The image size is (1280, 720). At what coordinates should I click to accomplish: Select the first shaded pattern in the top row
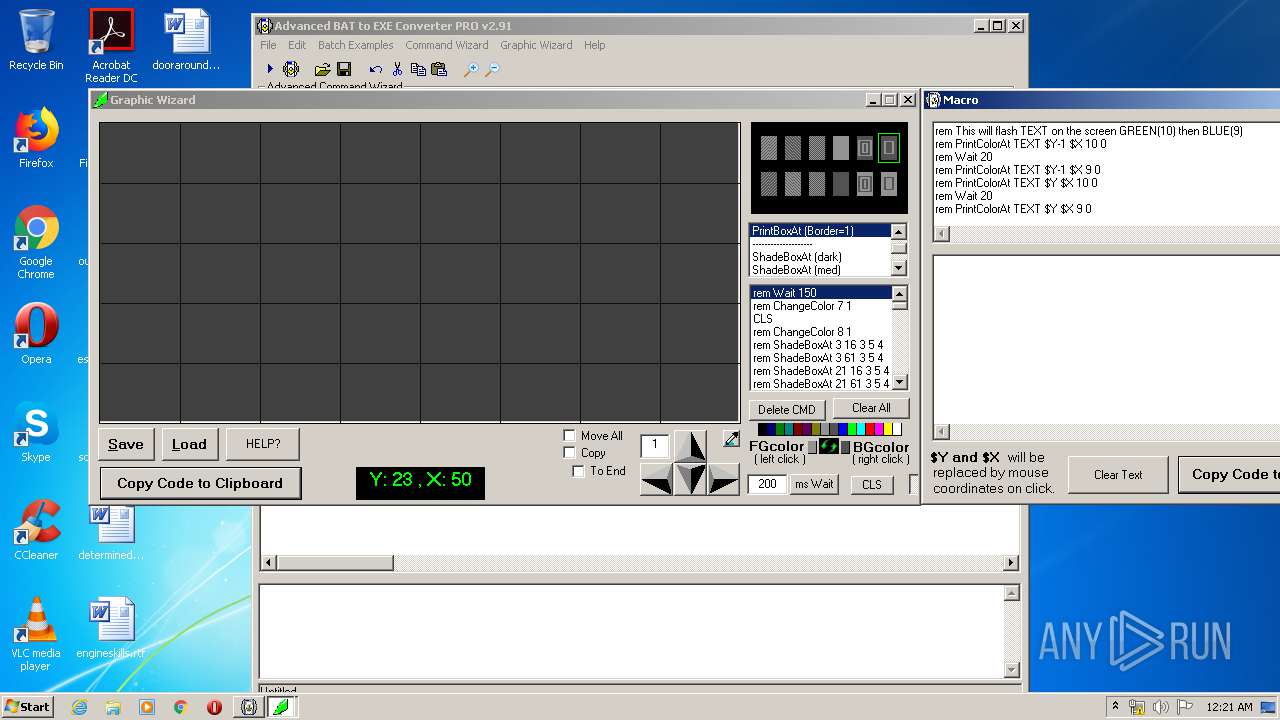pos(769,149)
